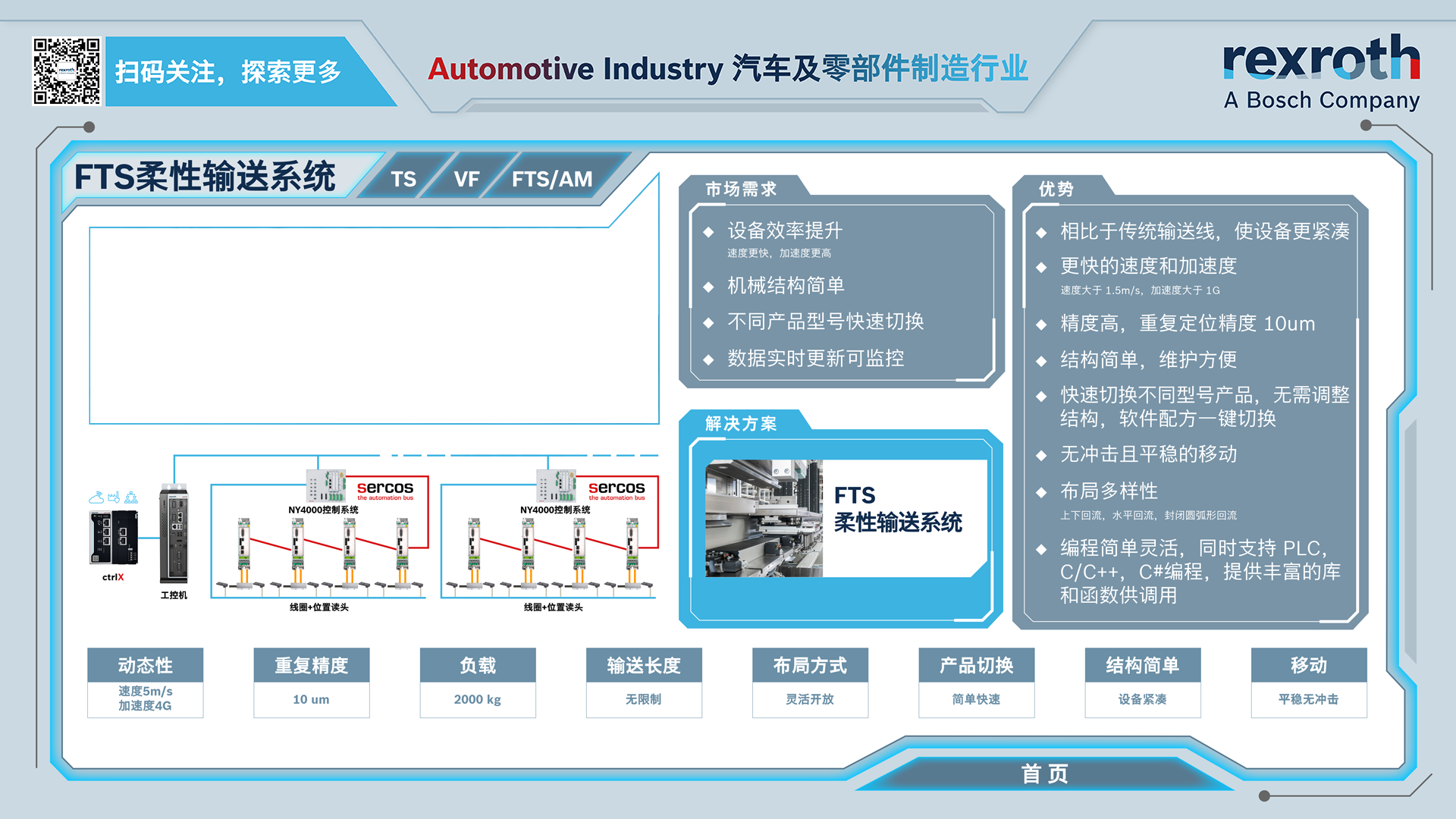
Task: Click the 市场需求 panel header
Action: pyautogui.click(x=741, y=189)
